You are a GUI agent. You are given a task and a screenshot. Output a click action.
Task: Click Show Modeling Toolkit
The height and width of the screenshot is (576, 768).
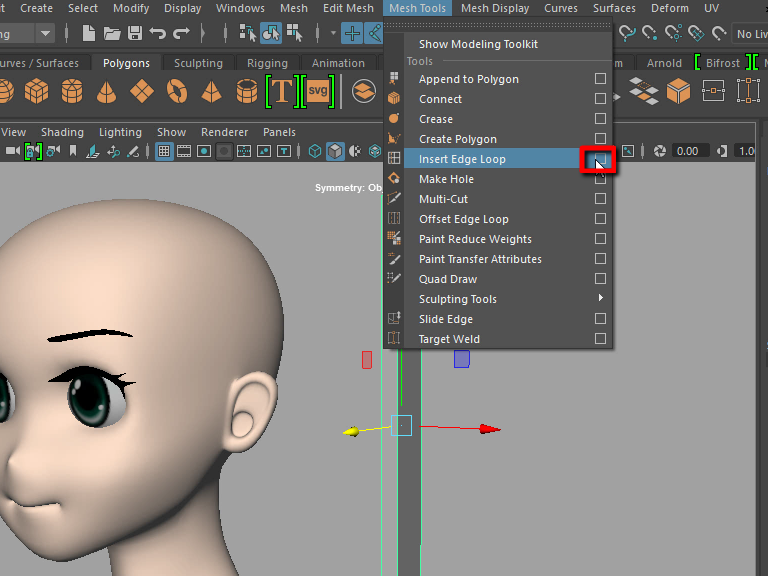point(478,44)
